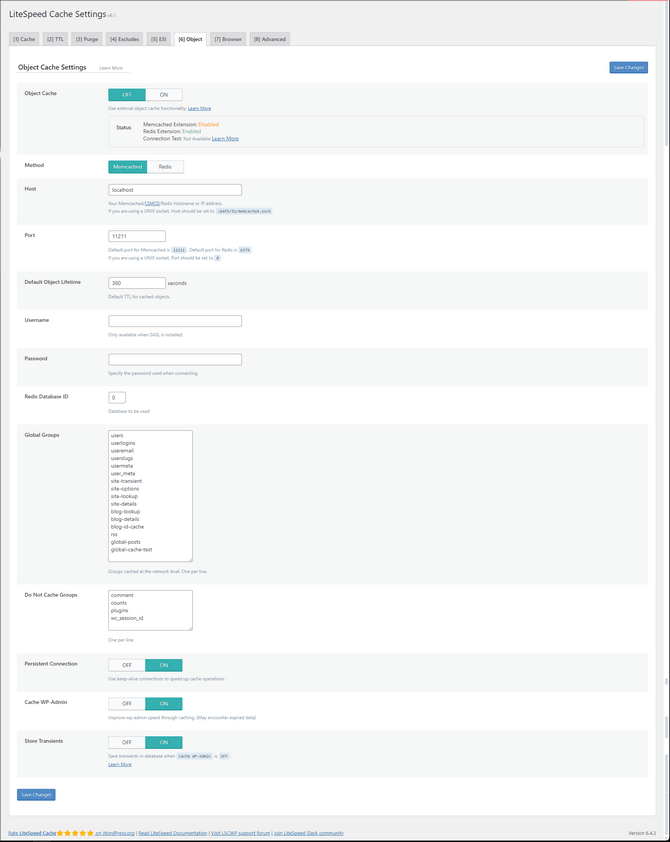Open Read LiteSpeed Documentation link

pos(172,833)
